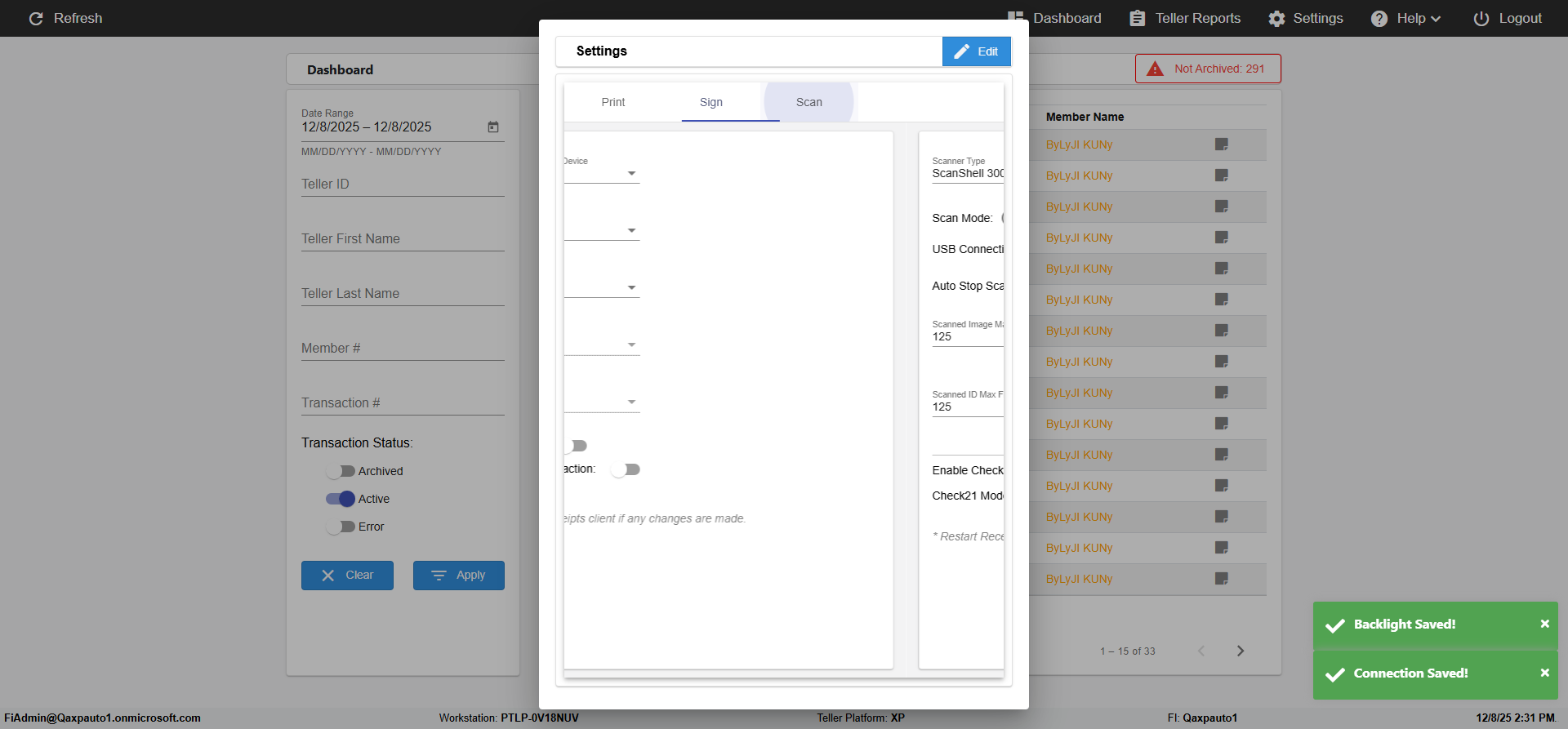The width and height of the screenshot is (1568, 729).
Task: Click the '1 – 15 of 33' pagination text
Action: click(x=1127, y=651)
